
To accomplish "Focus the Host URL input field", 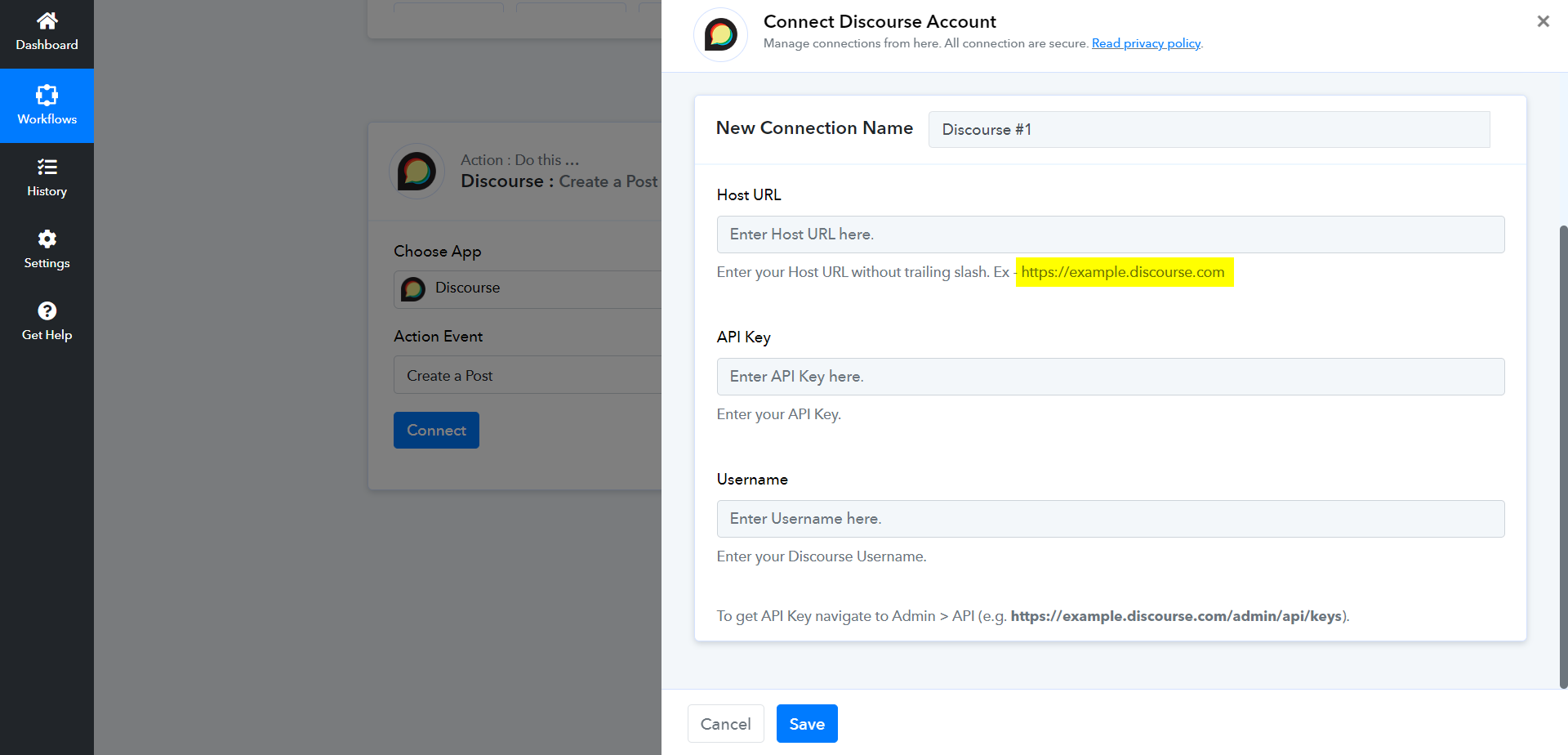I will [1111, 235].
